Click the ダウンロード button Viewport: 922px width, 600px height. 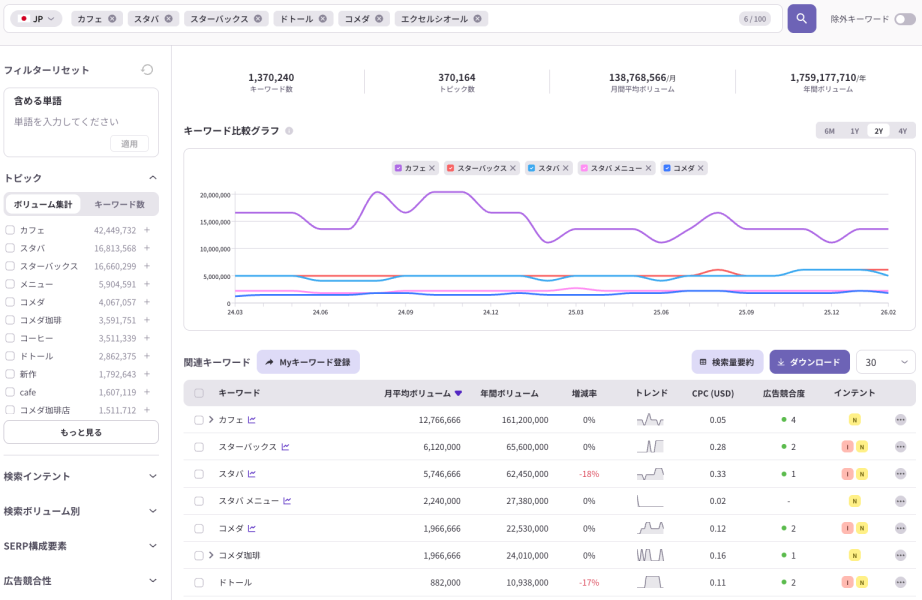point(809,362)
